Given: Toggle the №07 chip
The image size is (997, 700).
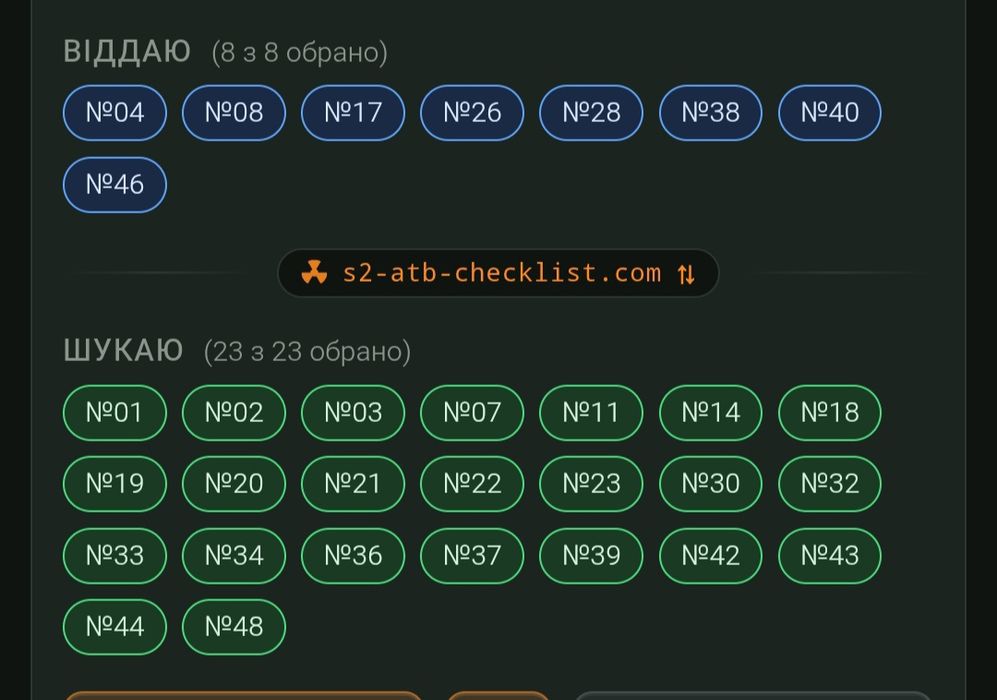Looking at the screenshot, I should (472, 413).
